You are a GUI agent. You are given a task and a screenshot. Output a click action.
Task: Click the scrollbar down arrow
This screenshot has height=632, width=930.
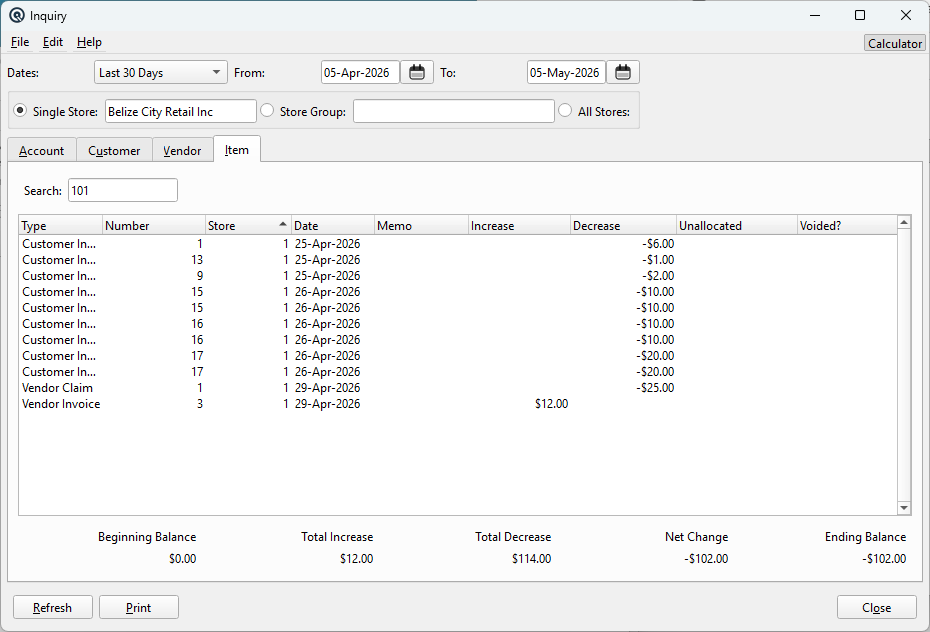[904, 507]
